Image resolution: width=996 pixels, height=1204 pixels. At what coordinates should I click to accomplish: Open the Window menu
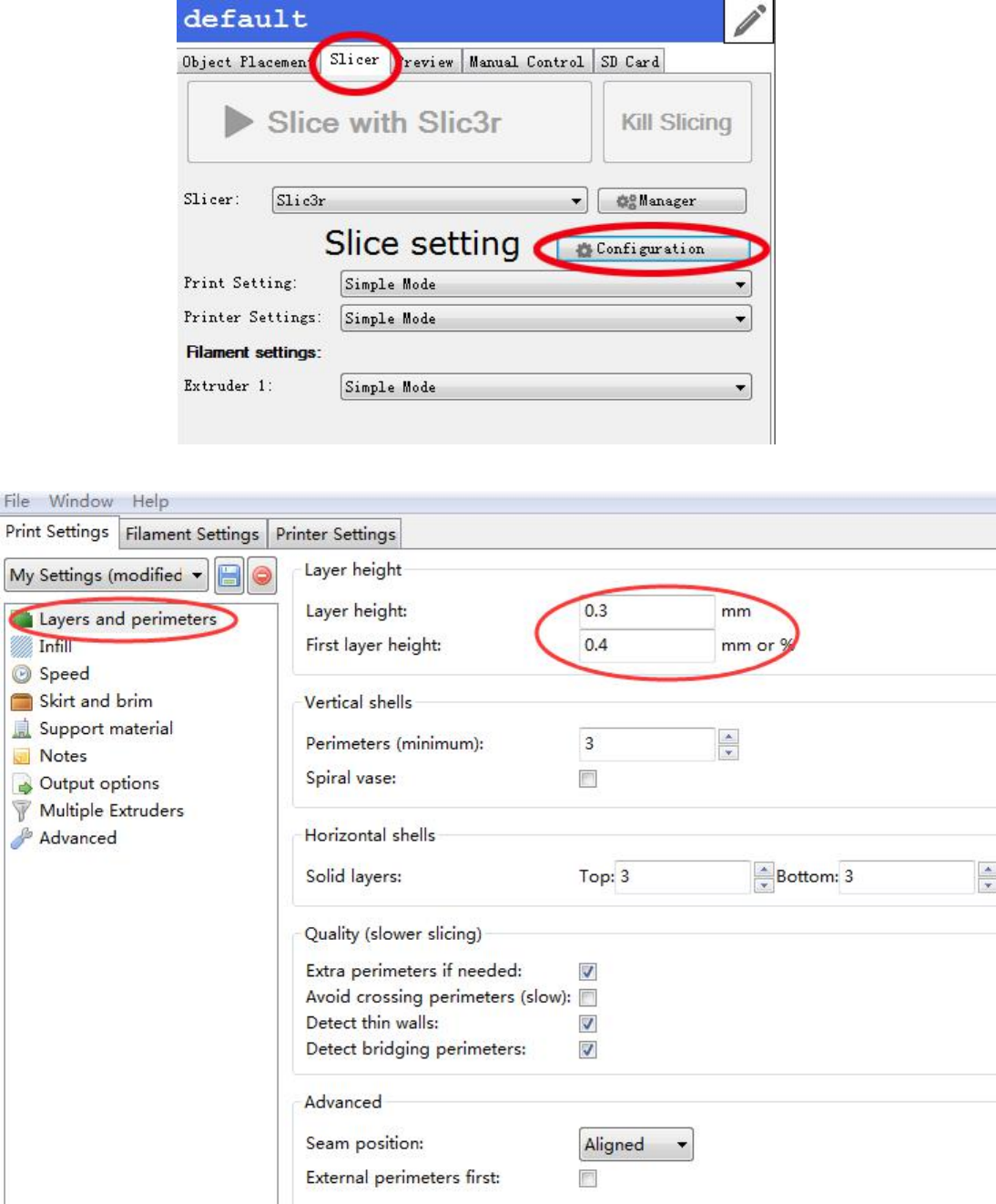[x=81, y=501]
